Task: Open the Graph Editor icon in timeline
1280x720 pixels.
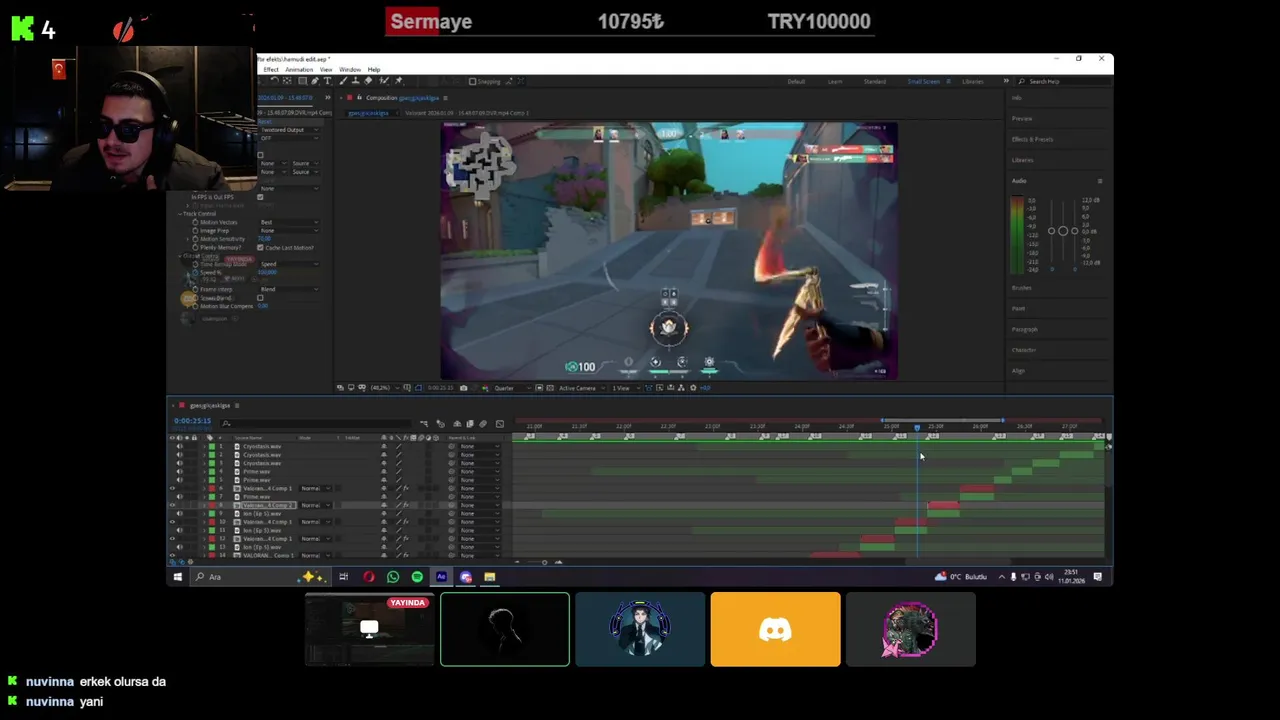Action: [x=500, y=424]
